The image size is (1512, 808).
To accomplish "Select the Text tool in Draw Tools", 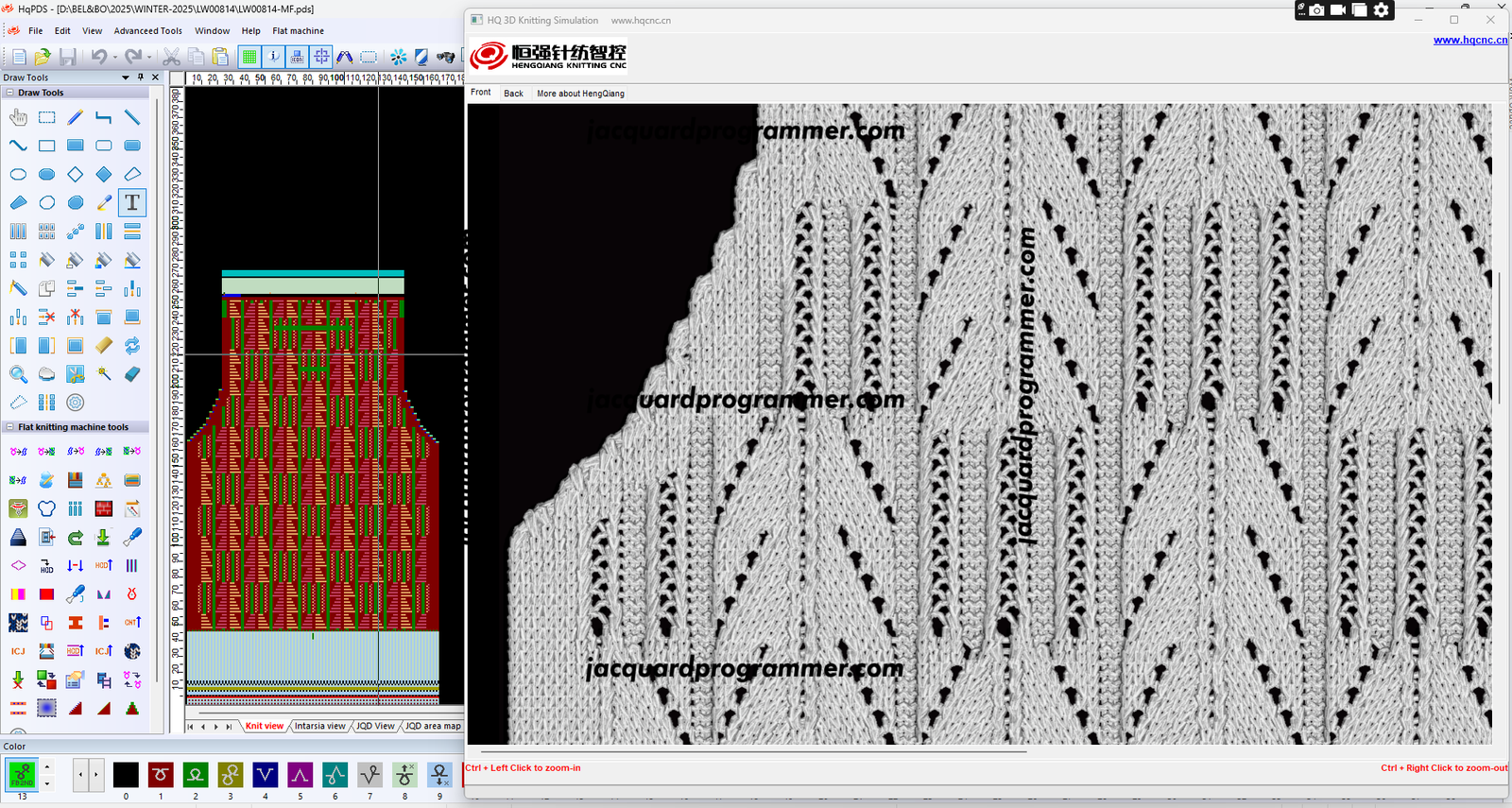I will tap(132, 202).
